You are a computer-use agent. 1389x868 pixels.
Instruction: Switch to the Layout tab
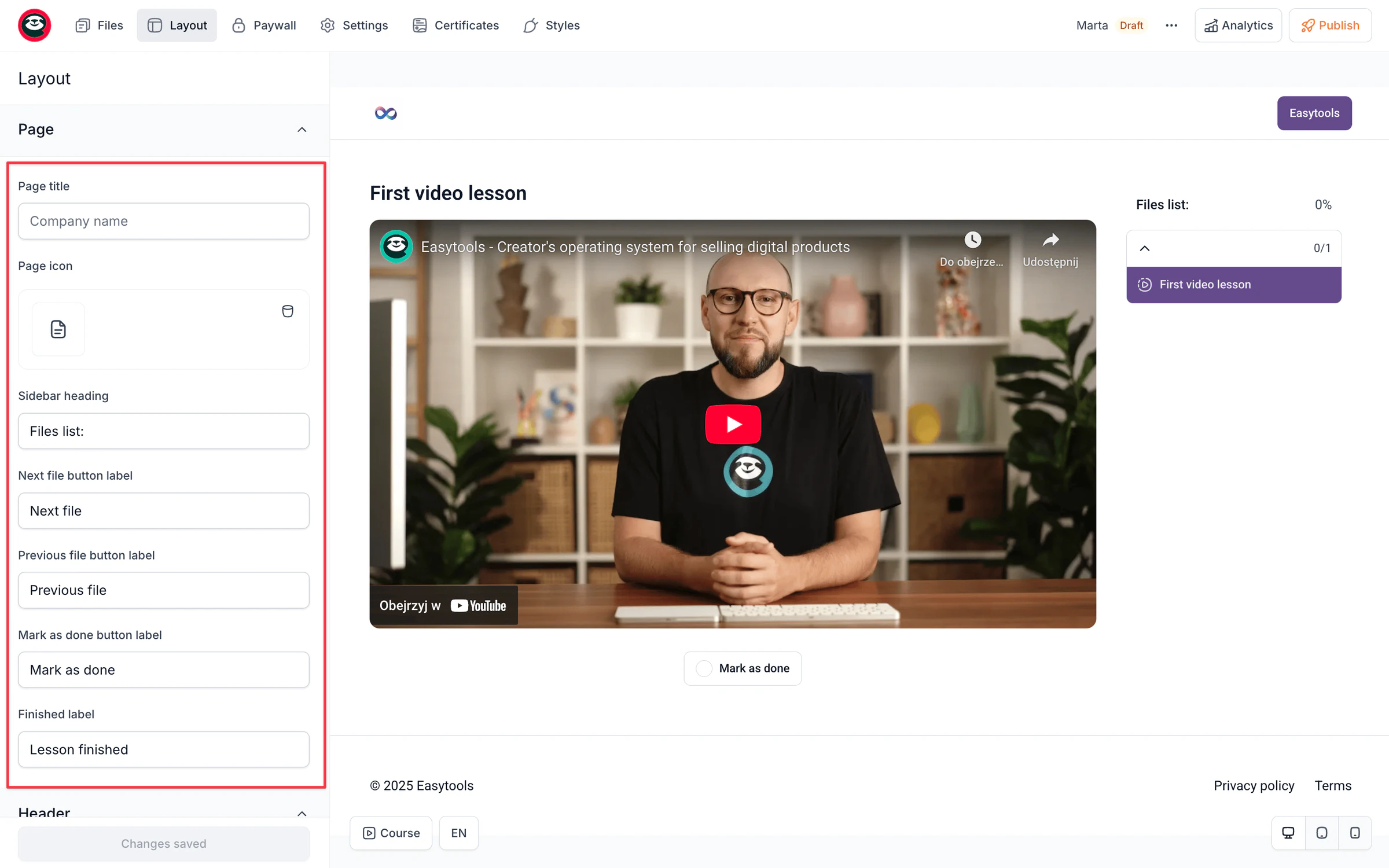[x=177, y=25]
